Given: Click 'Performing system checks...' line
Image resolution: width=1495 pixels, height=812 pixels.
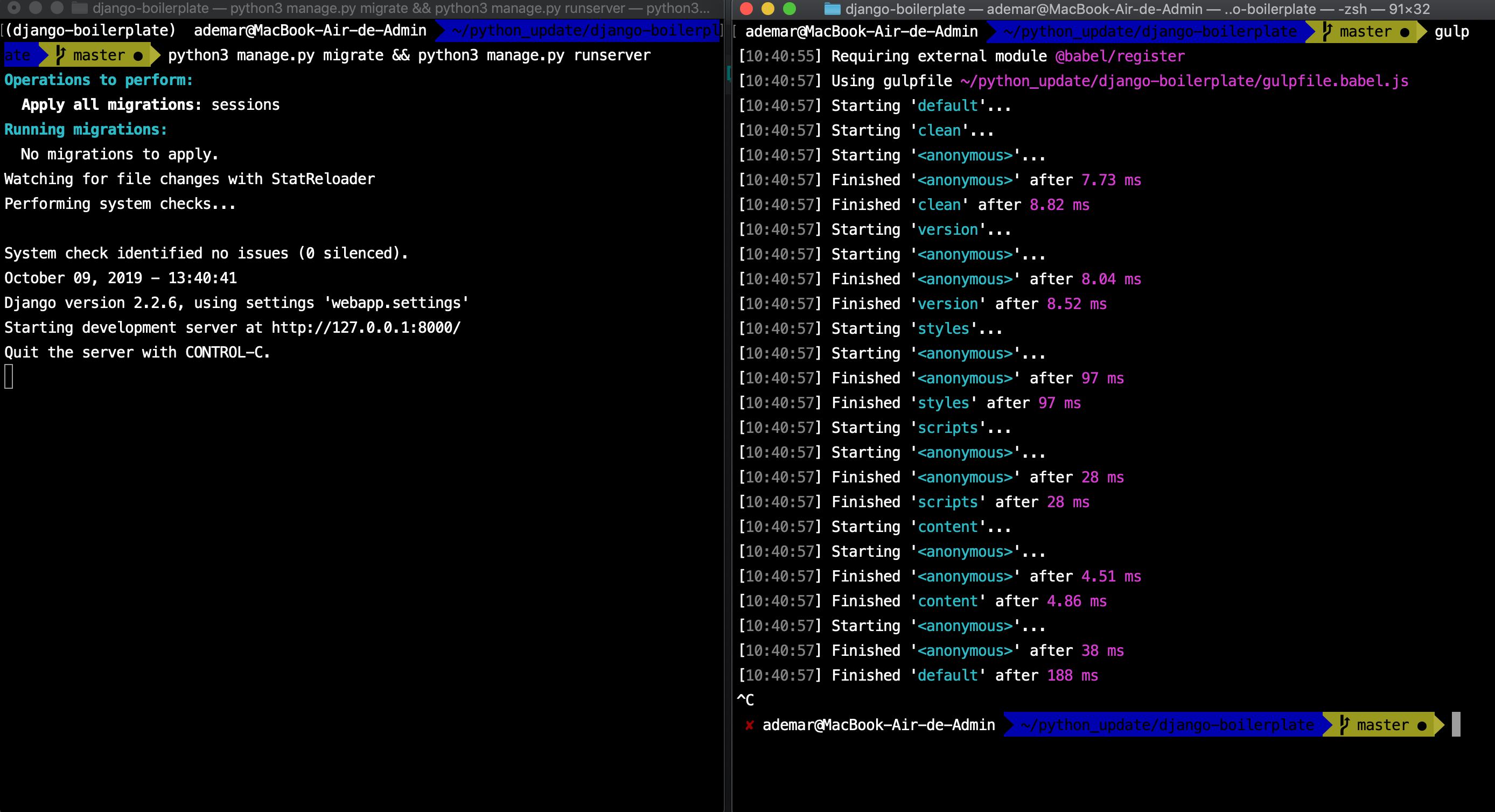Looking at the screenshot, I should (x=120, y=204).
